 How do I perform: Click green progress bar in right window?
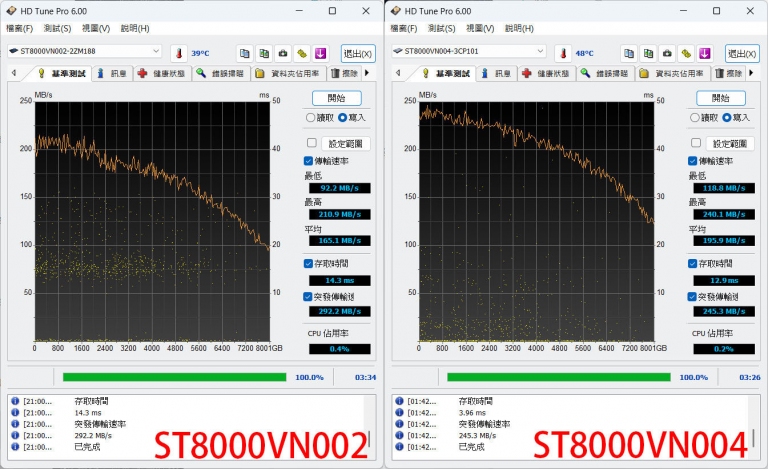(x=559, y=377)
